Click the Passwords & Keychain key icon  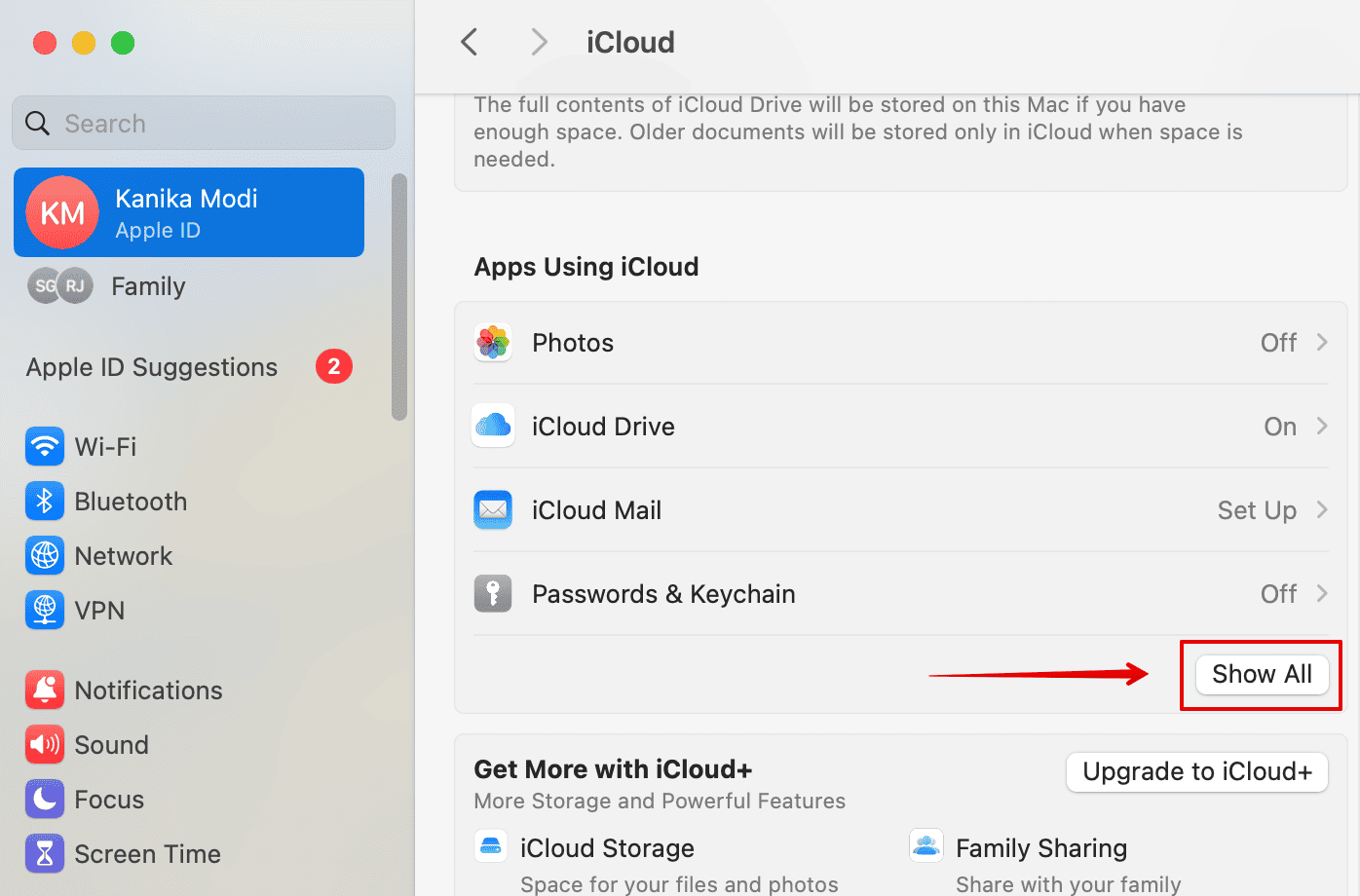(x=493, y=594)
